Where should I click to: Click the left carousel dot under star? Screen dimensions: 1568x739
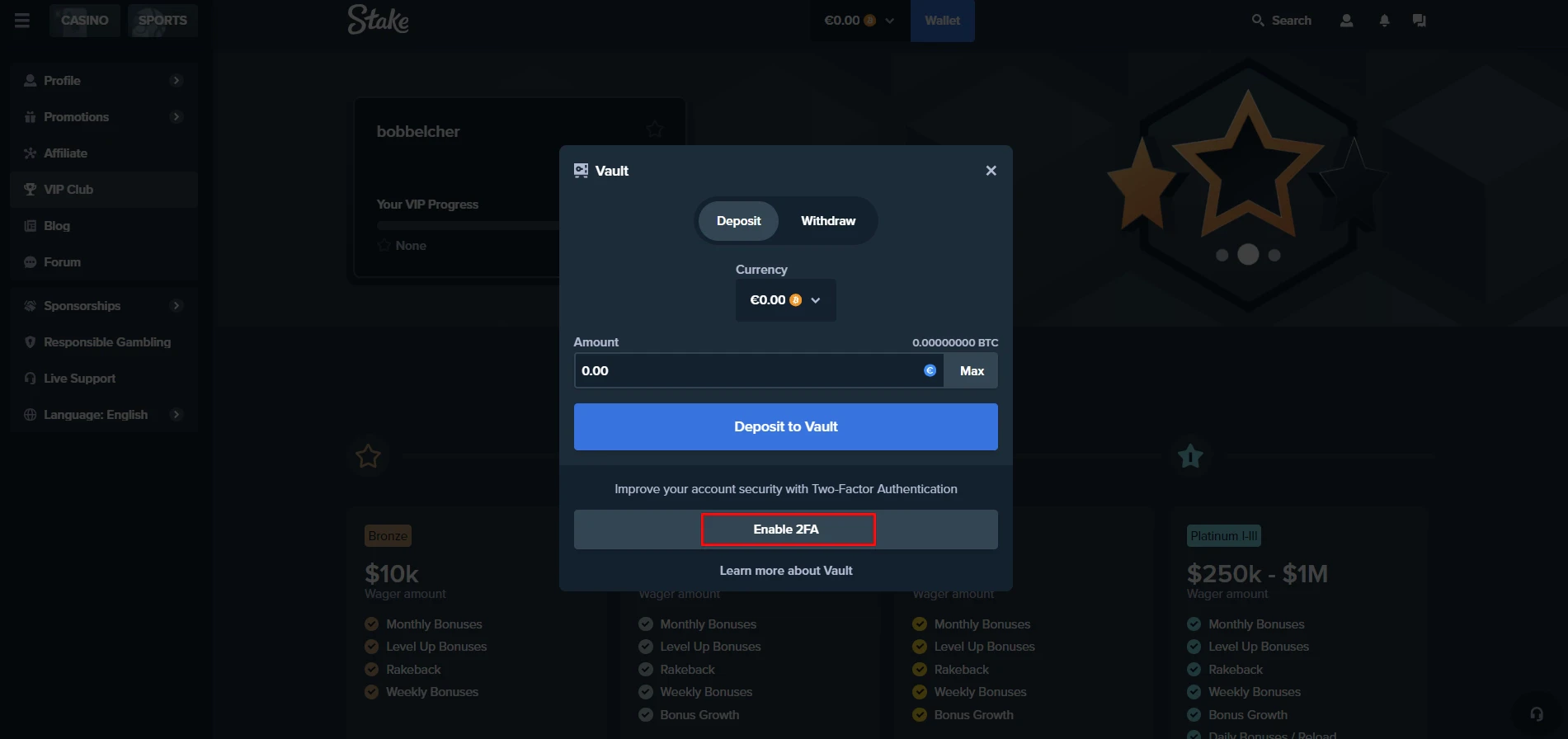[x=1222, y=255]
